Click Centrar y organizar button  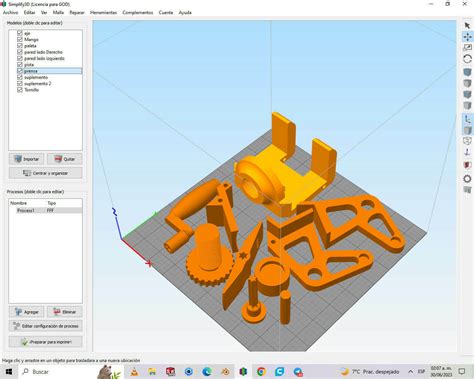pos(45,173)
